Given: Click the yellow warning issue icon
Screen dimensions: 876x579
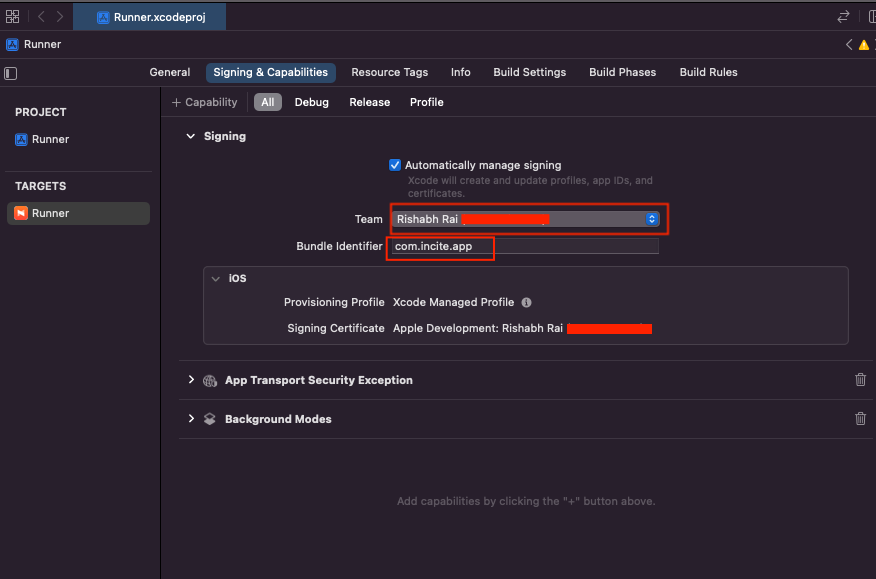Looking at the screenshot, I should tap(863, 45).
